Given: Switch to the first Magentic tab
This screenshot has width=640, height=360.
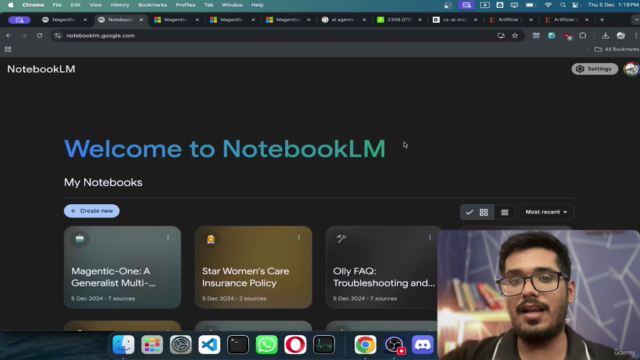Looking at the screenshot, I should [63, 20].
